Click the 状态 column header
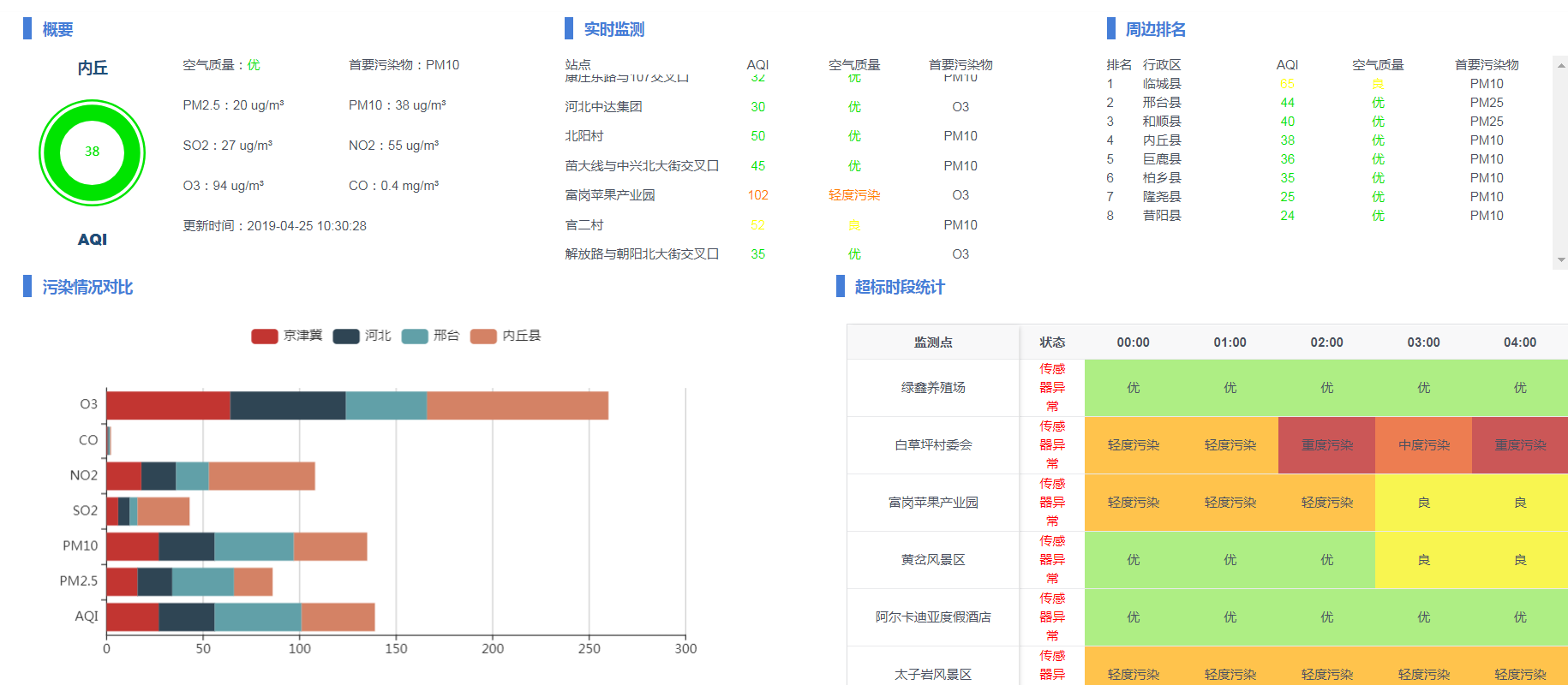This screenshot has width=1568, height=685. pos(1052,342)
